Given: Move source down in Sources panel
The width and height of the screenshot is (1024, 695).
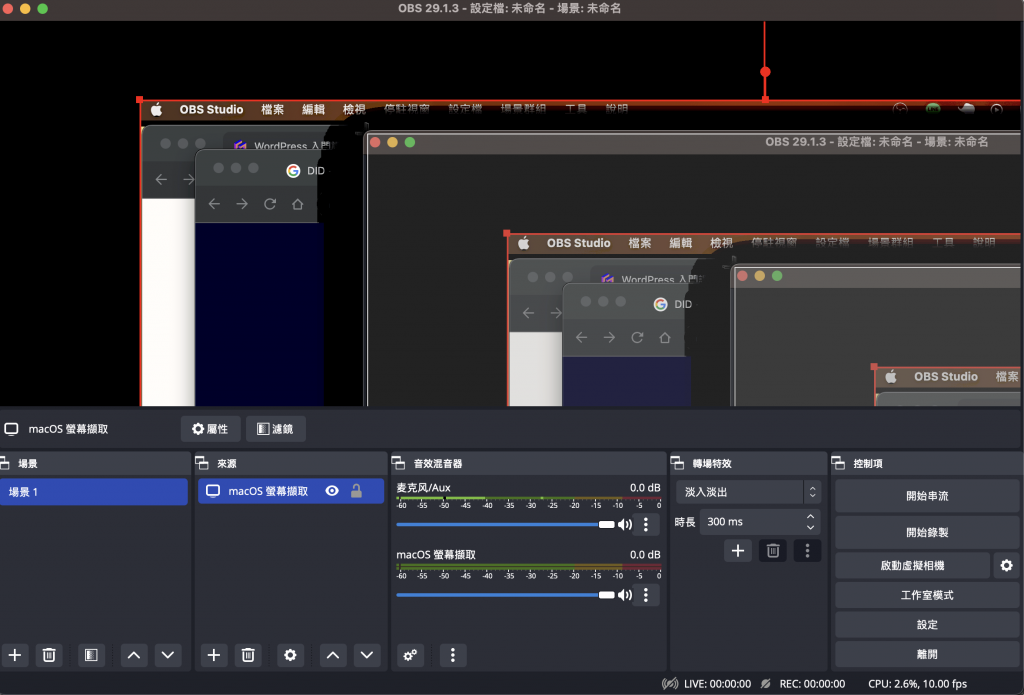Looking at the screenshot, I should coord(367,655).
